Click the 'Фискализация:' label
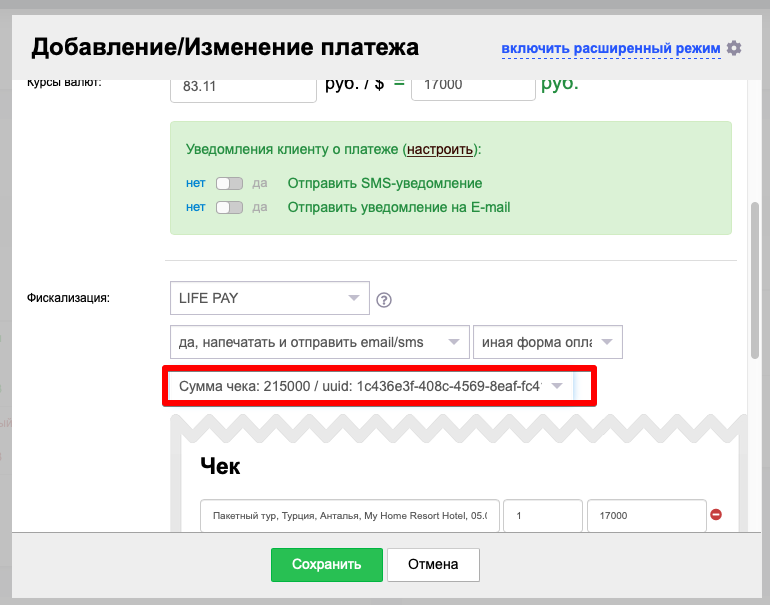This screenshot has width=770, height=605. tap(68, 298)
